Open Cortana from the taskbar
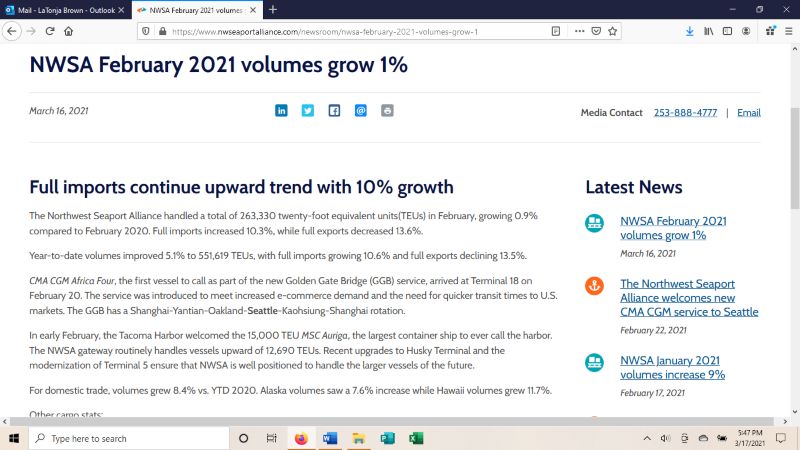The height and width of the screenshot is (450, 800). coord(243,438)
